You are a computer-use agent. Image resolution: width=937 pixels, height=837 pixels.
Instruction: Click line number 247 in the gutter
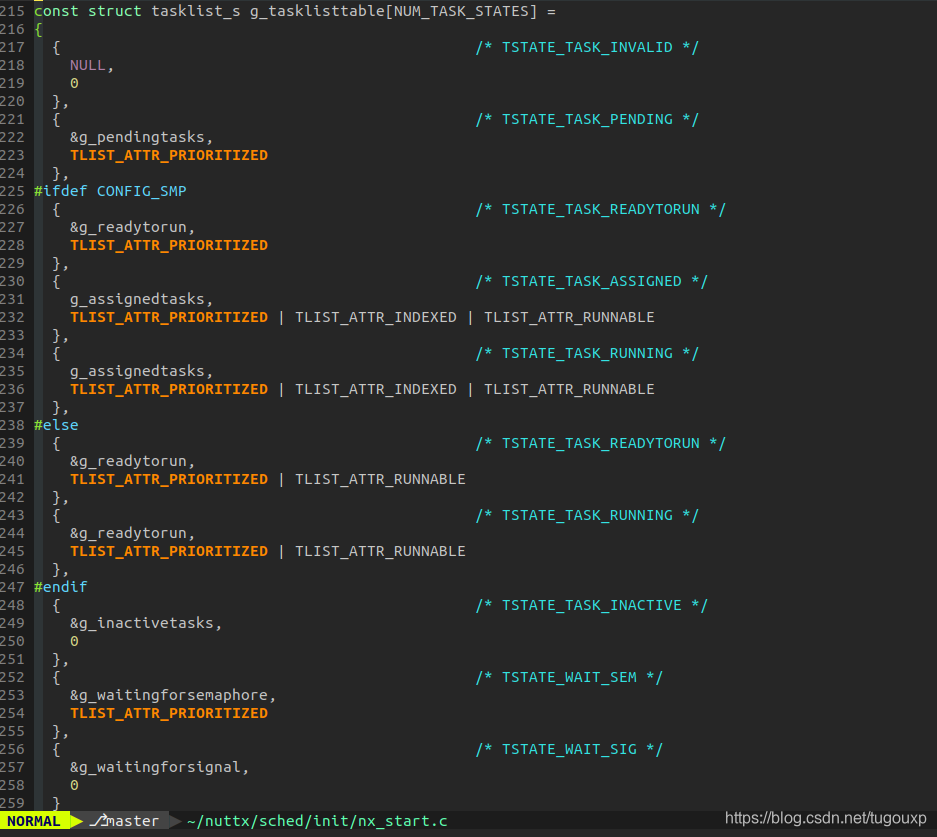[13, 587]
